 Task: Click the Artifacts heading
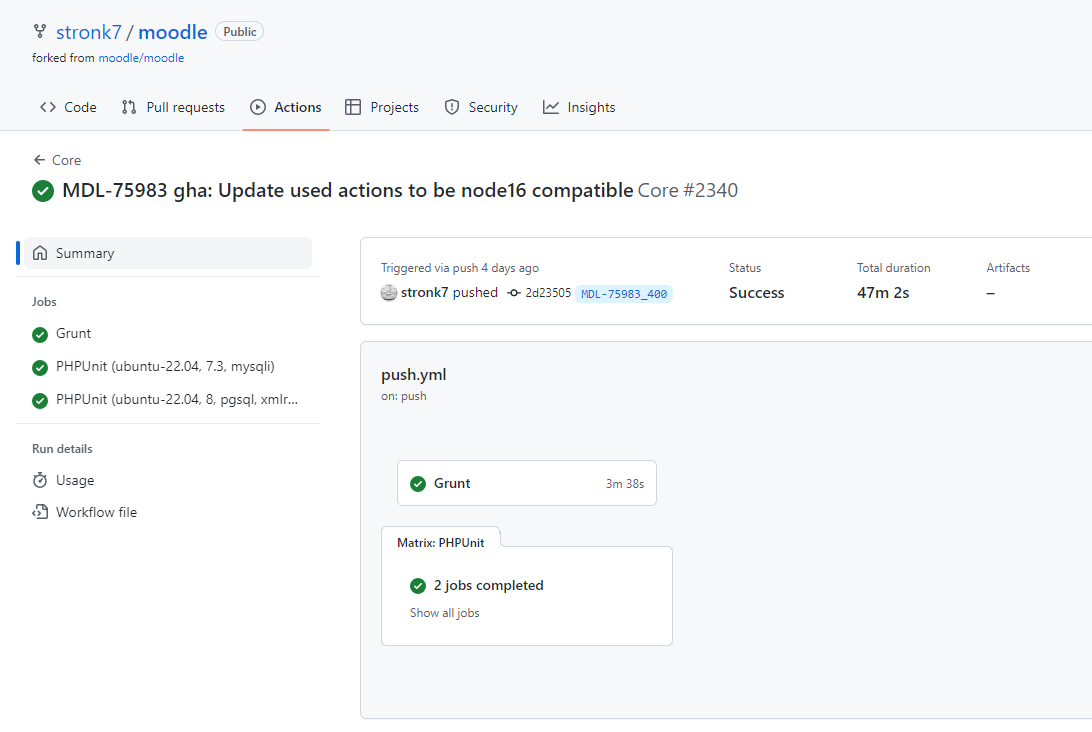[1008, 268]
